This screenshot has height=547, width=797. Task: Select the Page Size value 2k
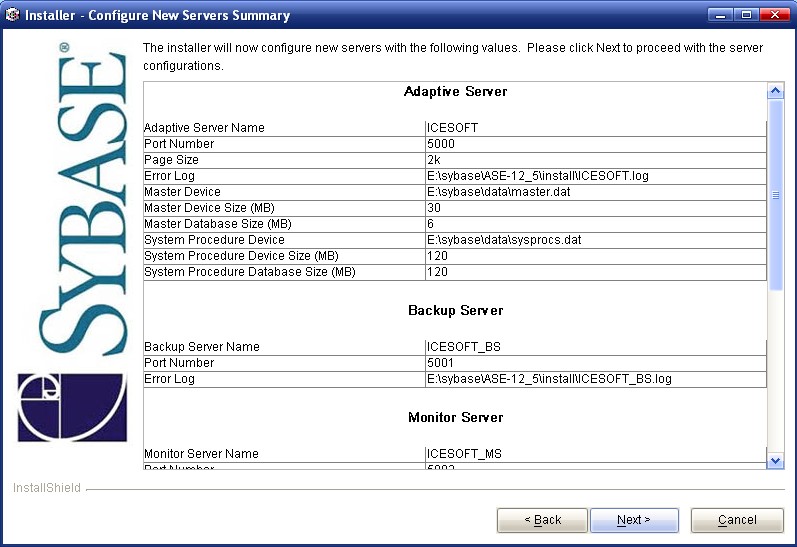click(434, 160)
